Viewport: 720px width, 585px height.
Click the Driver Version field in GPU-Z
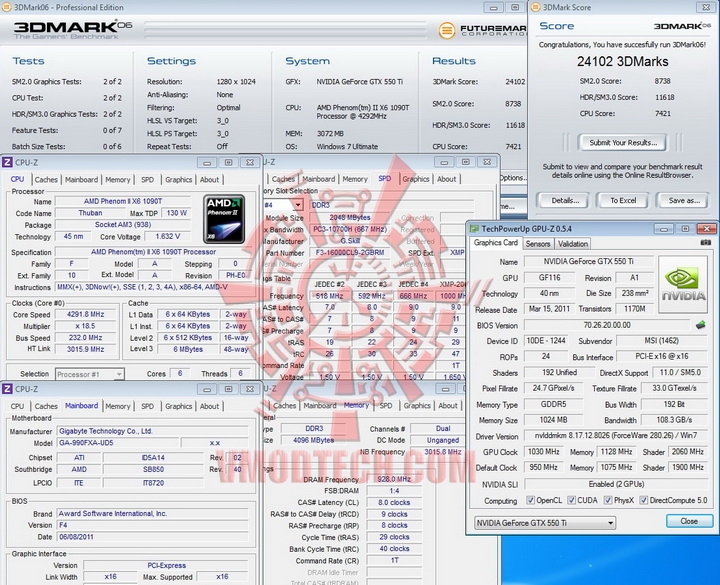click(616, 435)
